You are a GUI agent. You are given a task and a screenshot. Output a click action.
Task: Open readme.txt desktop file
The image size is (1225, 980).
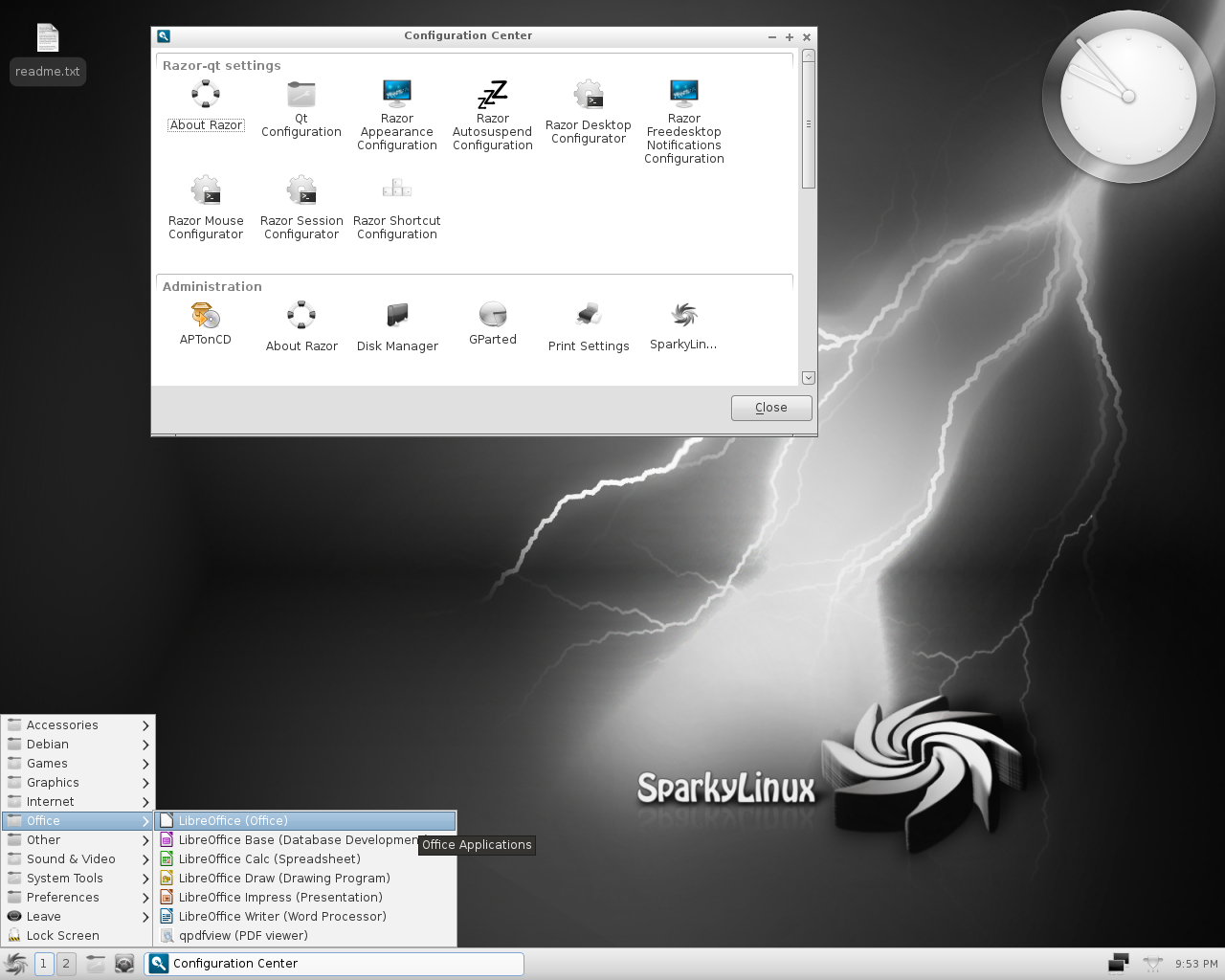point(48,54)
